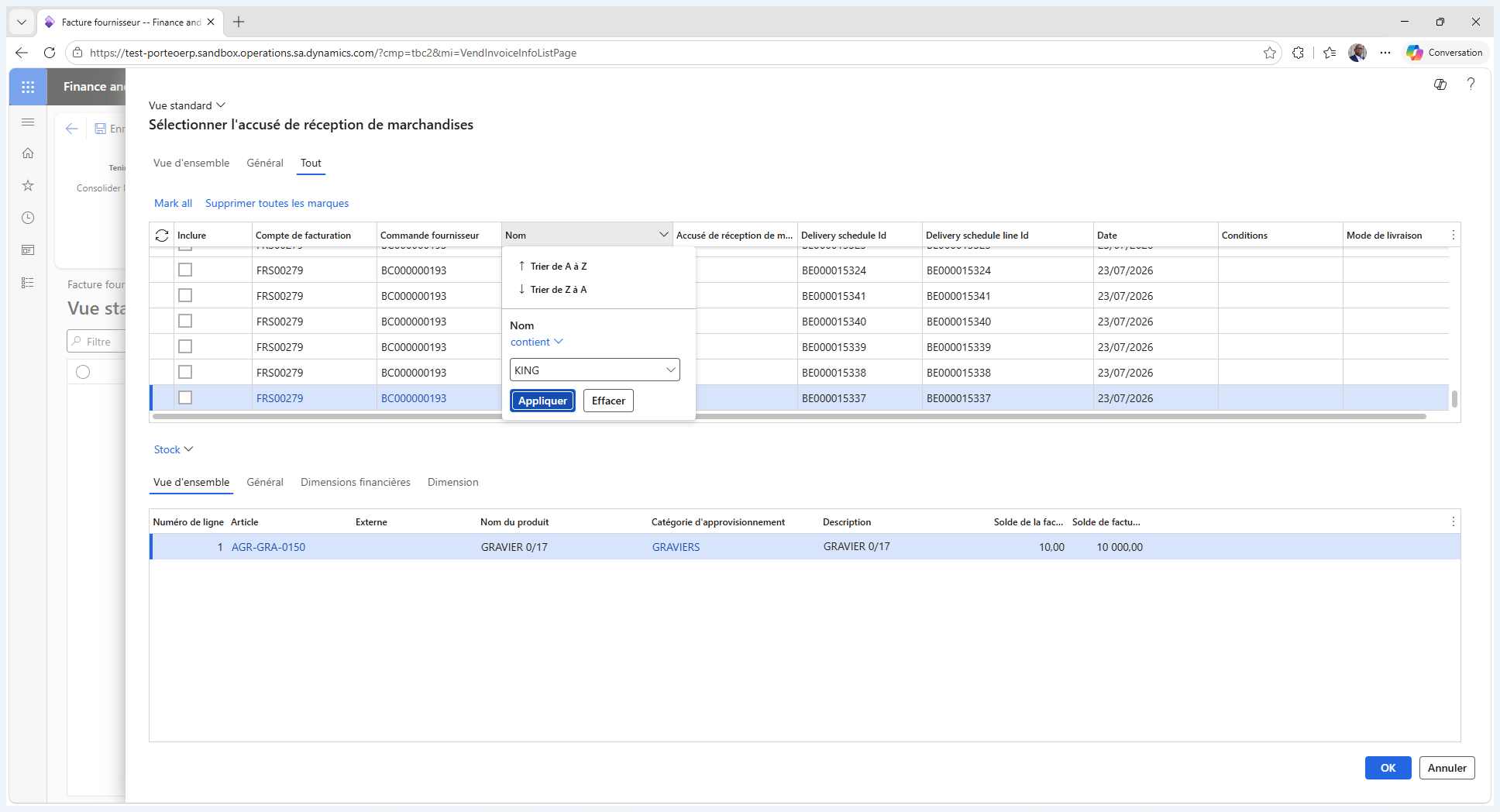Add page to favorites star in address bar
1500x812 pixels.
click(1269, 53)
